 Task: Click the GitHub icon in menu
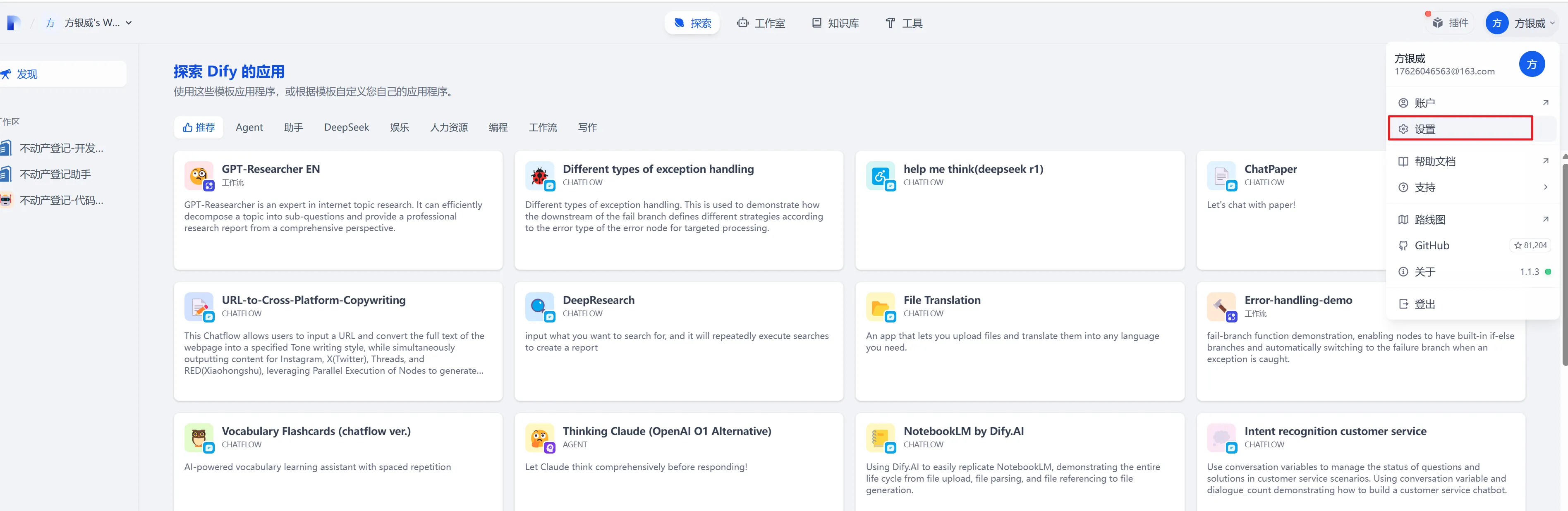pos(1403,246)
